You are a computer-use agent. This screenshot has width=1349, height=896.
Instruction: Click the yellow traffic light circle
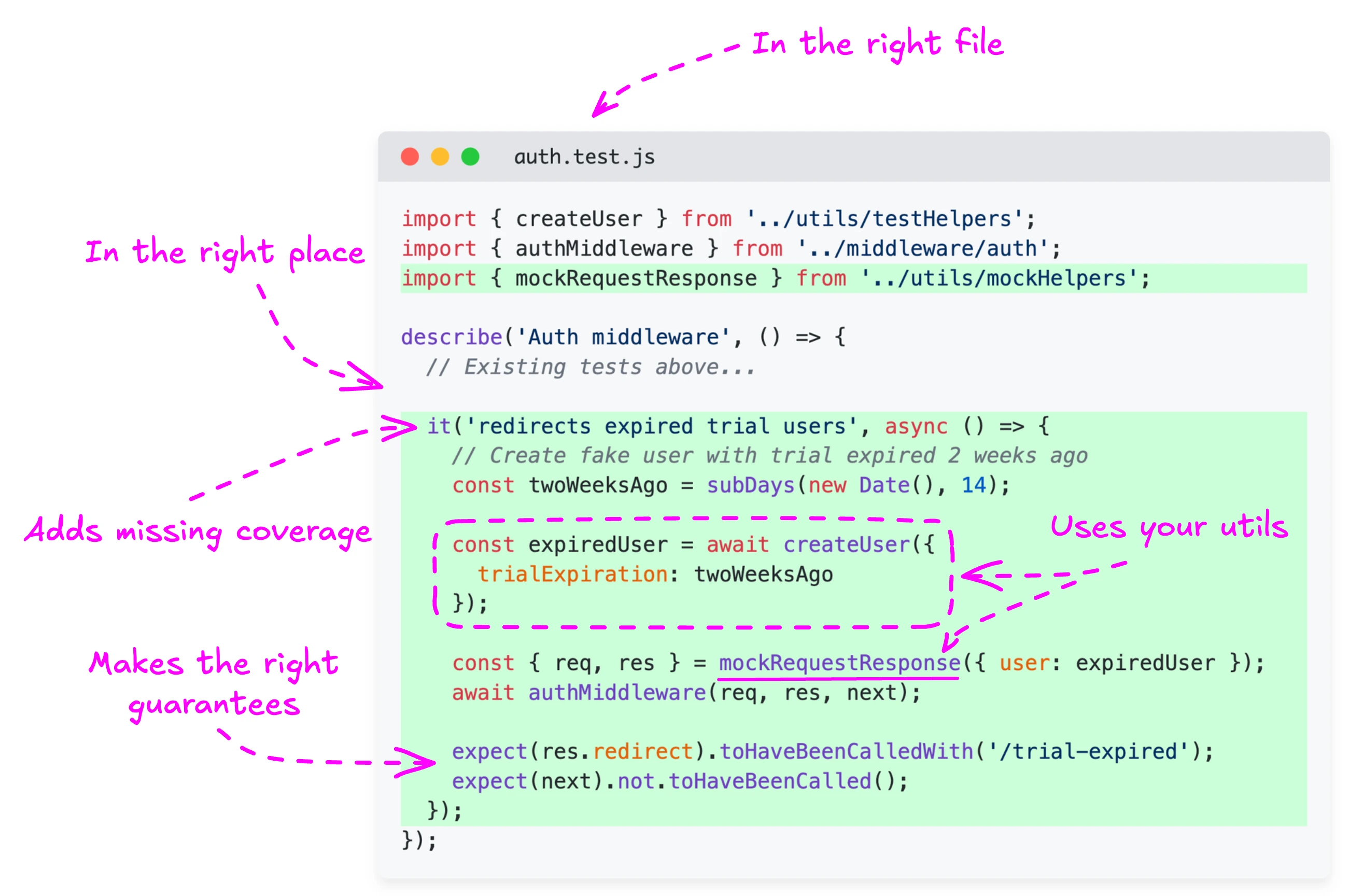[x=439, y=156]
